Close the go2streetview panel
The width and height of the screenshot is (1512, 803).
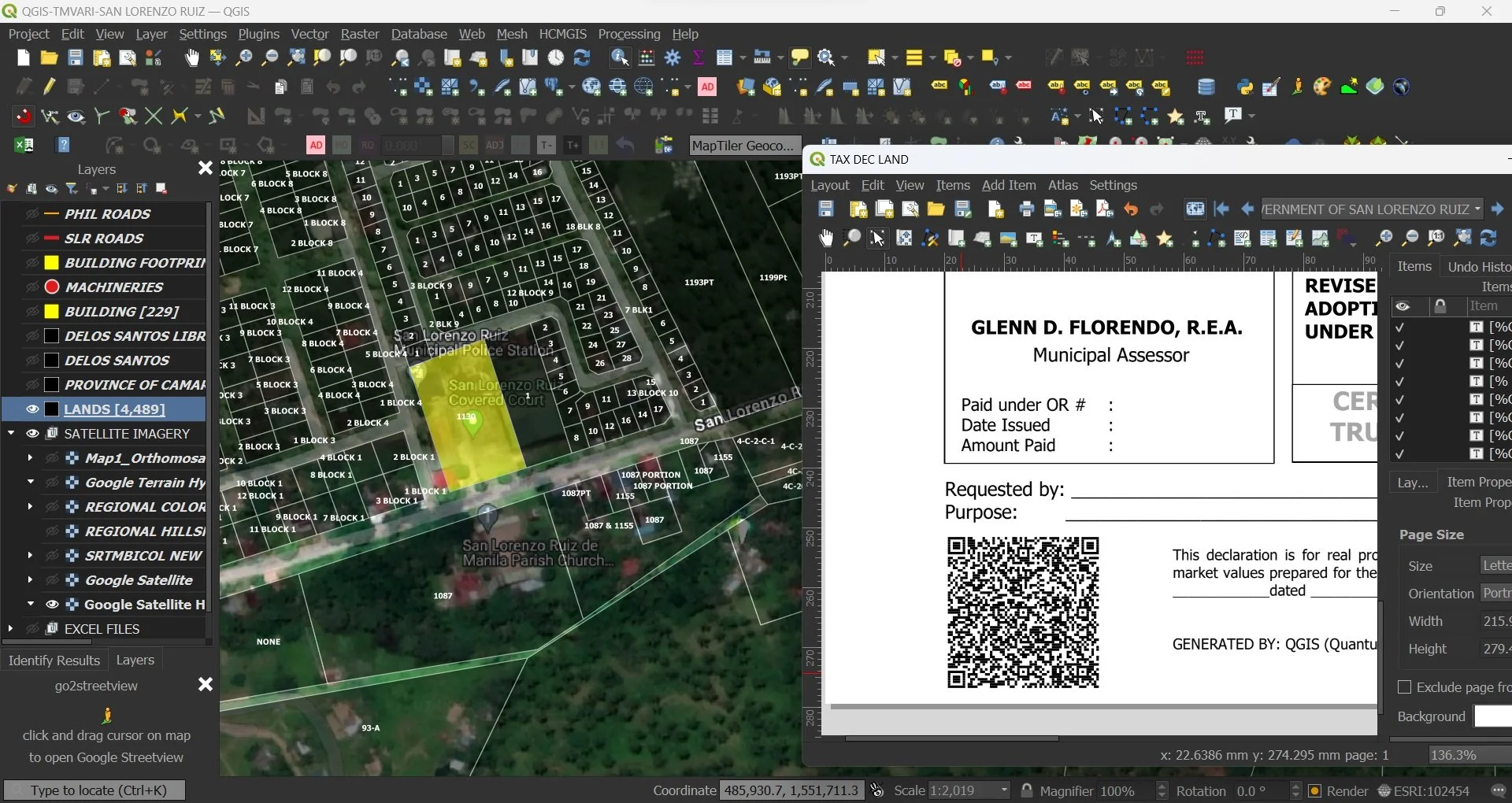click(x=206, y=684)
